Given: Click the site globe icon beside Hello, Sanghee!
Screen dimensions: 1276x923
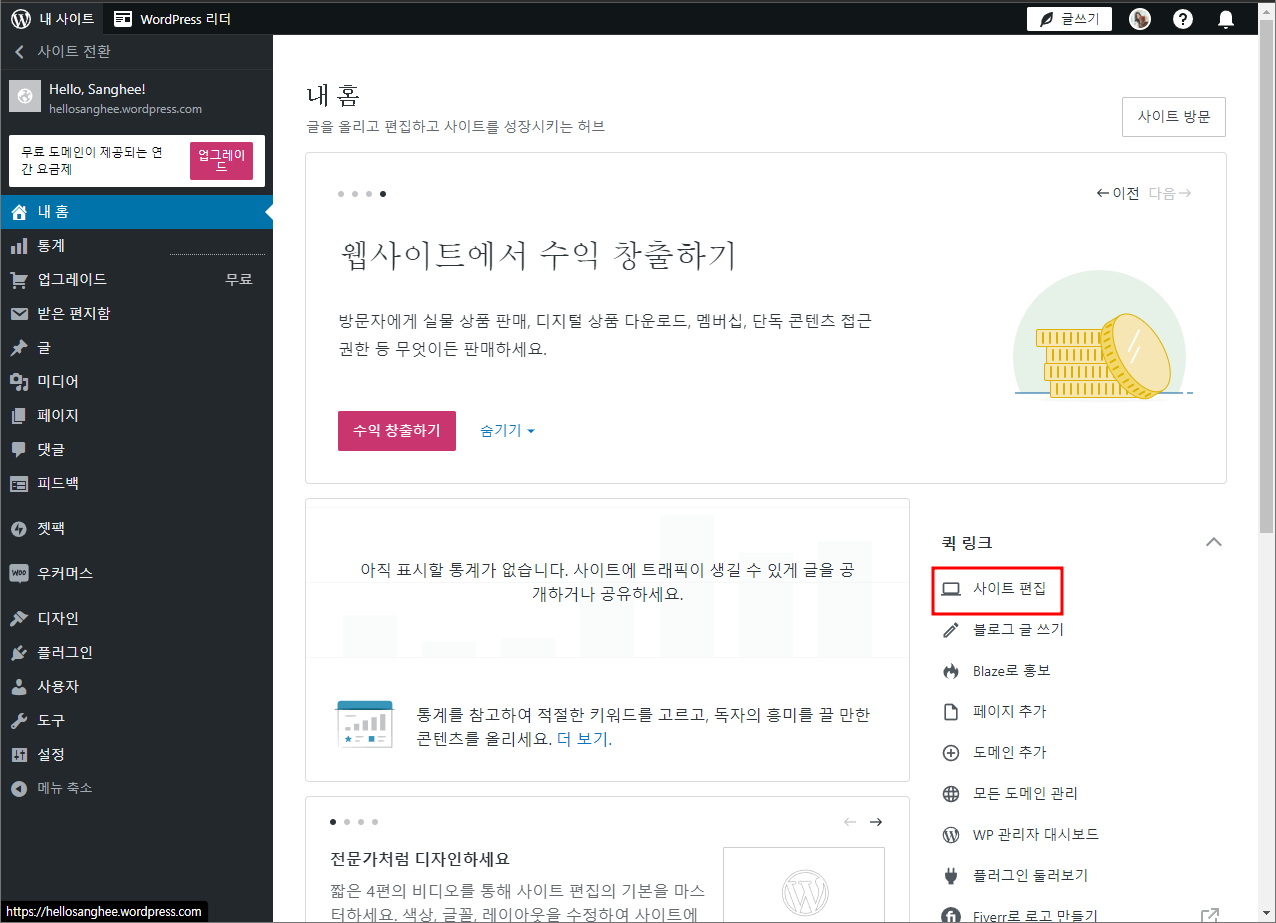Looking at the screenshot, I should tap(25, 96).
